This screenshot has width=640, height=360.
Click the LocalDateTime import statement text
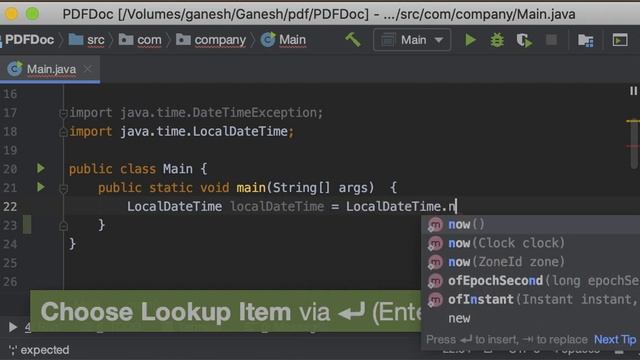pos(182,131)
